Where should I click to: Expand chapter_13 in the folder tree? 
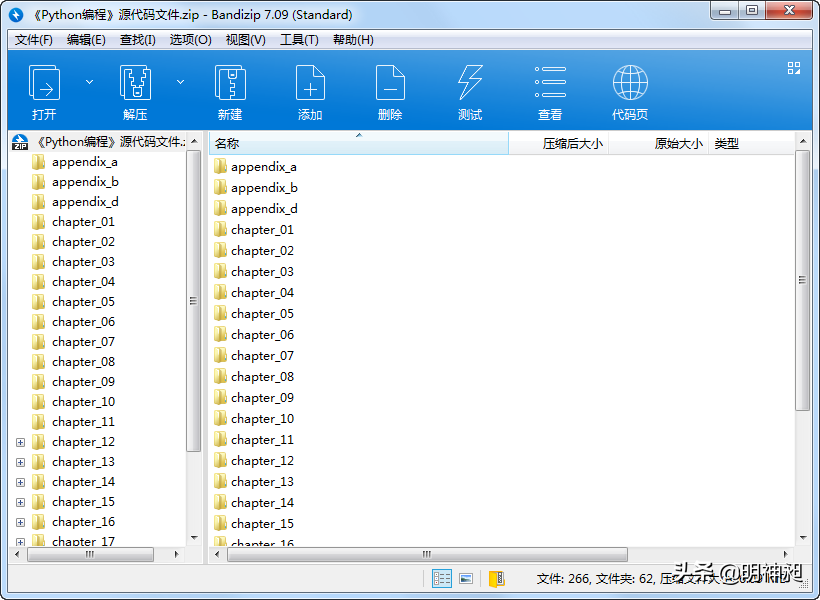(20, 462)
